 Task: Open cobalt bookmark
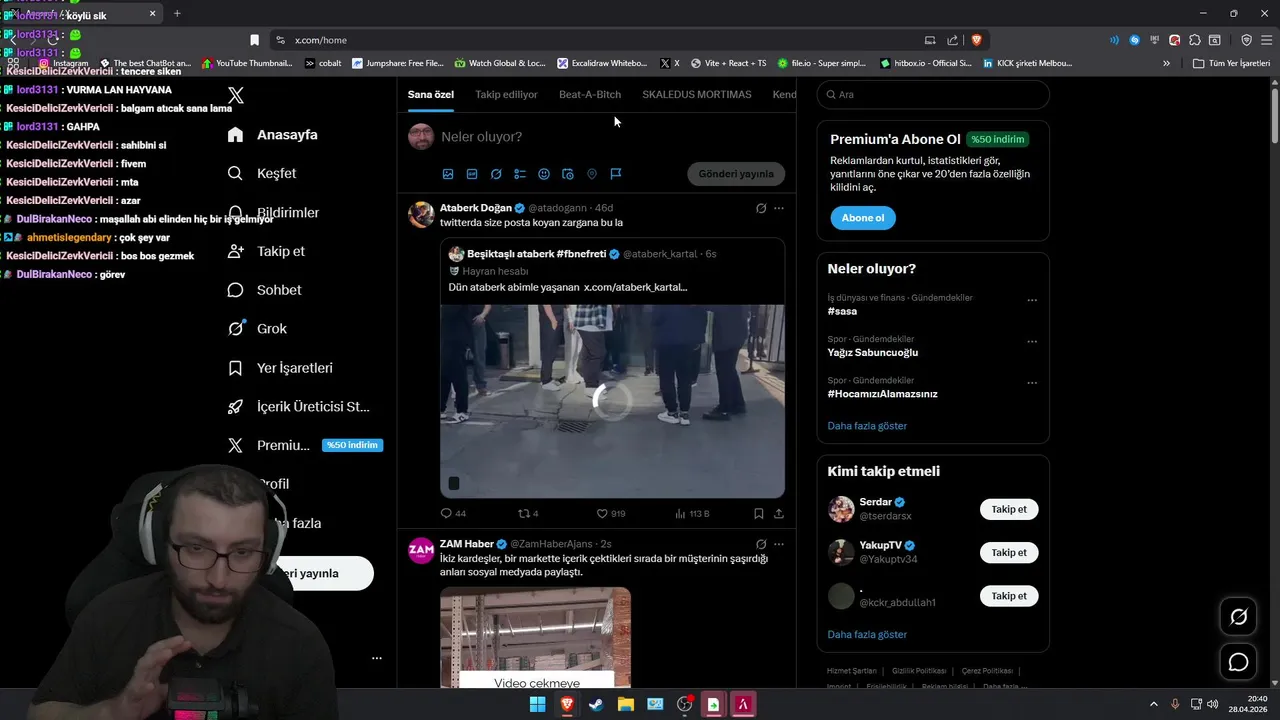coord(322,63)
